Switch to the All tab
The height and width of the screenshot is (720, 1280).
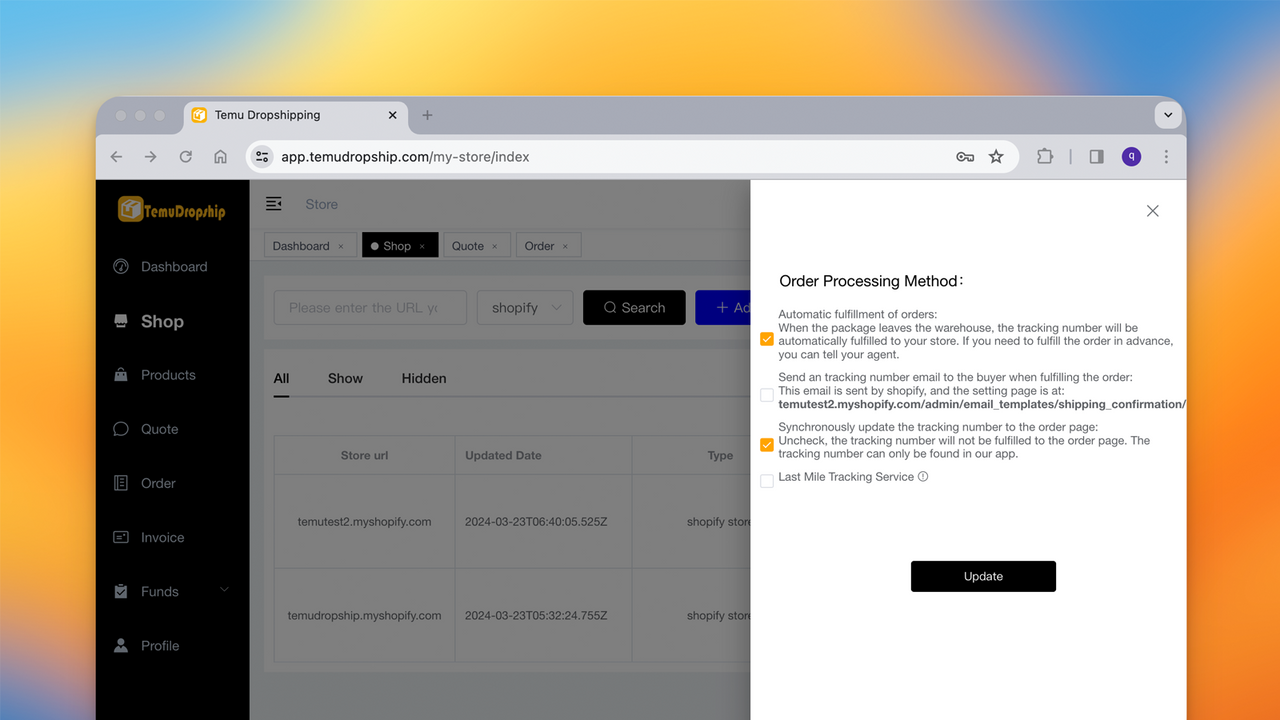point(281,379)
